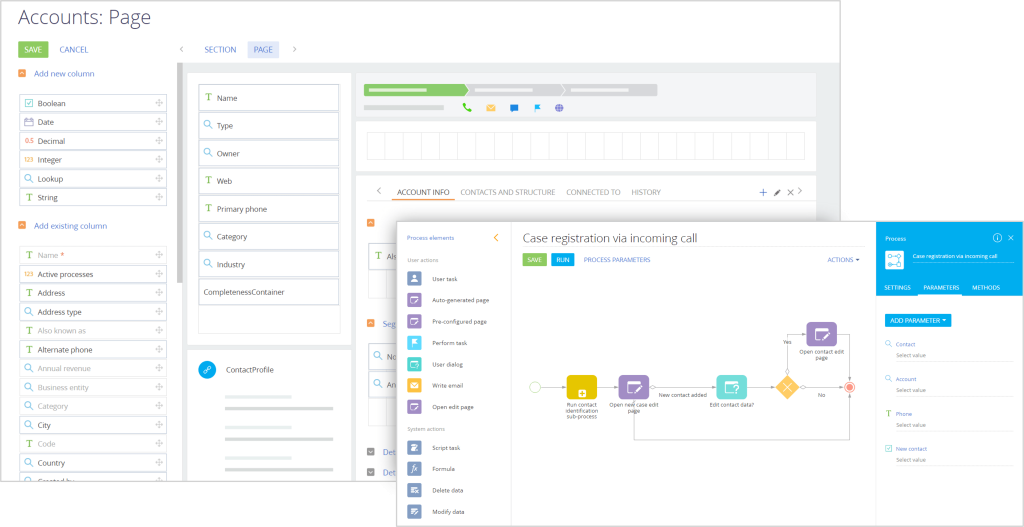1024x527 pixels.
Task: Go to the next designer step arrow
Action: 295,50
